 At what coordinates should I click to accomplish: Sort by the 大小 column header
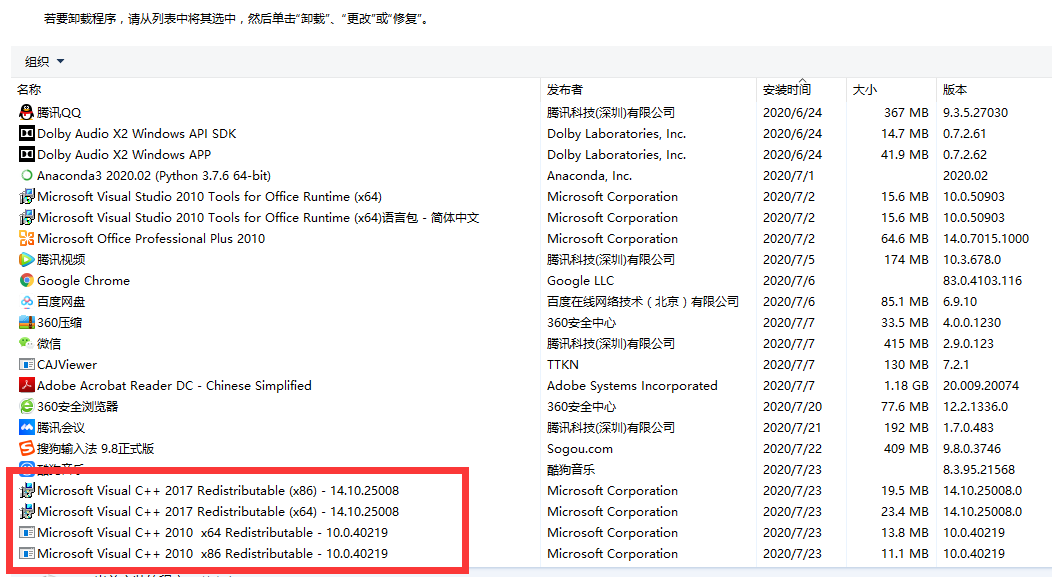[x=865, y=89]
